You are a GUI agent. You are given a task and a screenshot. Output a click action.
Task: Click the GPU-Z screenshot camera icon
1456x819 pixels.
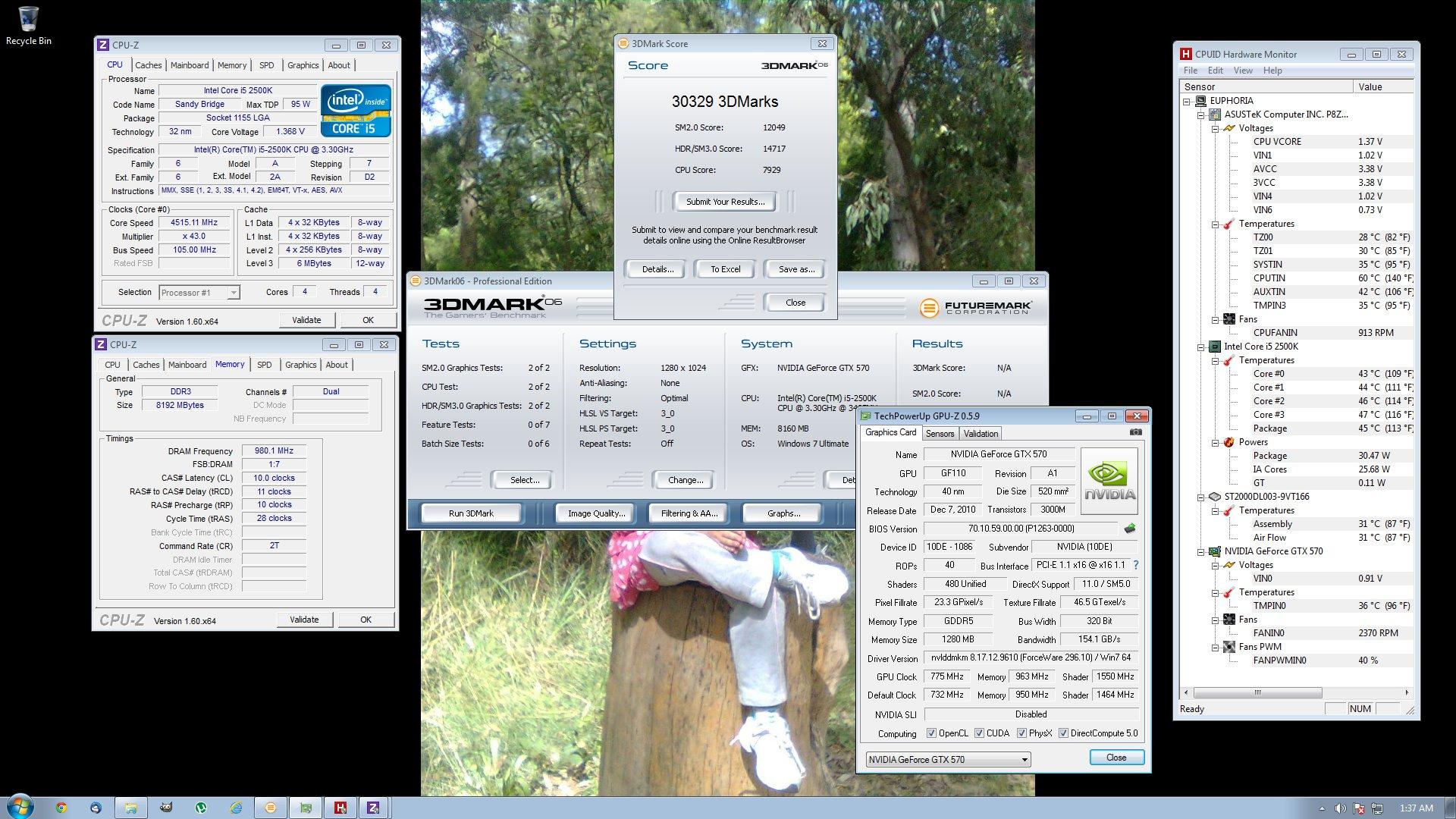coord(1135,432)
